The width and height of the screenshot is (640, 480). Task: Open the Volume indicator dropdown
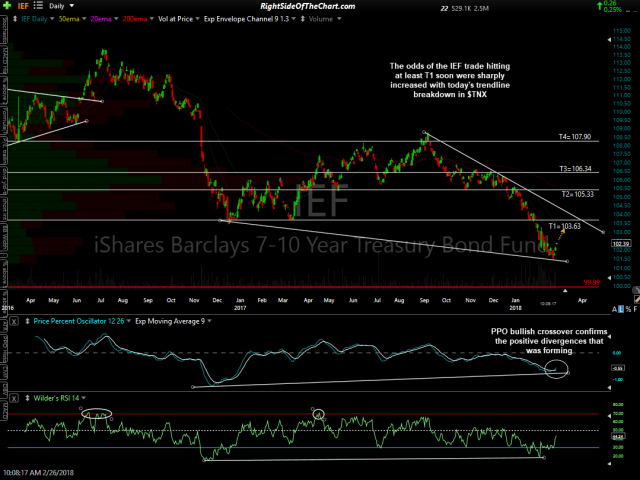pyautogui.click(x=339, y=19)
